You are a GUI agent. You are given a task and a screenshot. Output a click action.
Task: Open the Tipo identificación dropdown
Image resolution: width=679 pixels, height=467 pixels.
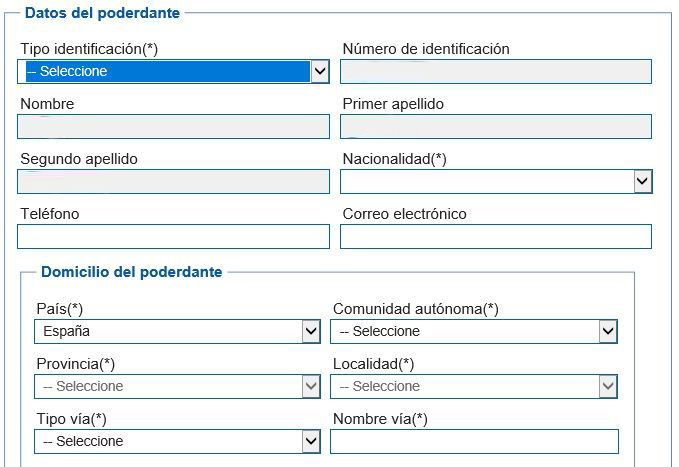coord(173,71)
